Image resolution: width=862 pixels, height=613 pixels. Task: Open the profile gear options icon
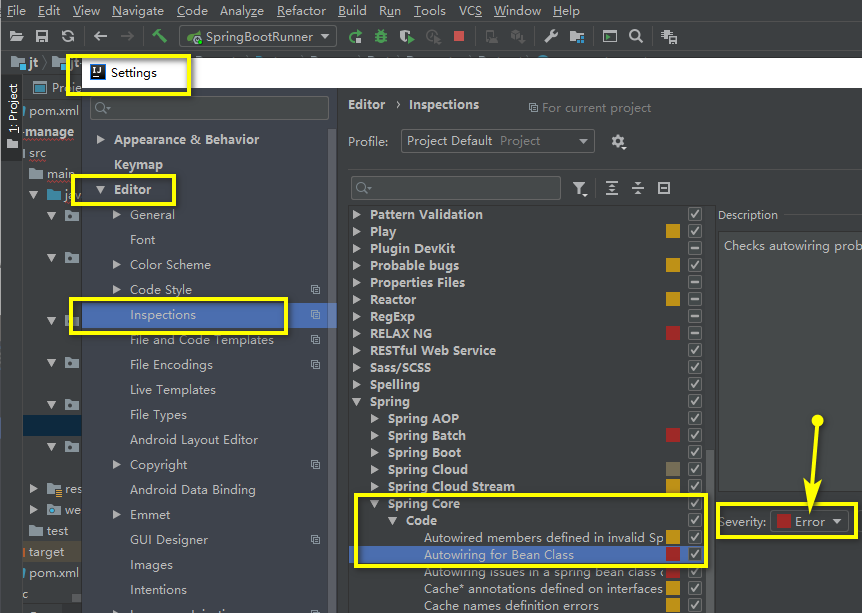point(618,142)
